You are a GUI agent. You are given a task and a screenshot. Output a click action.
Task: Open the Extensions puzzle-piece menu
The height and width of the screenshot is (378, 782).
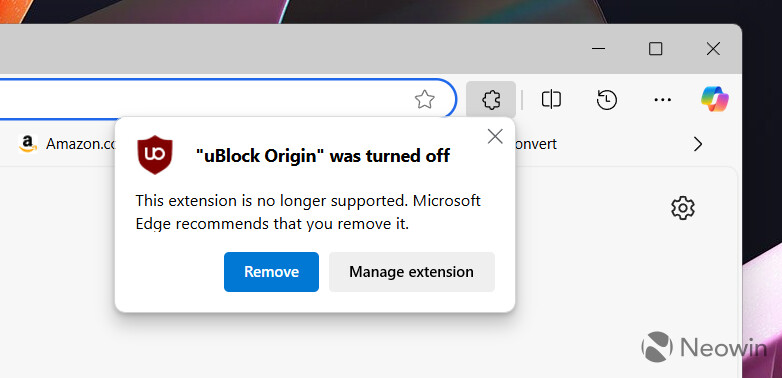491,100
